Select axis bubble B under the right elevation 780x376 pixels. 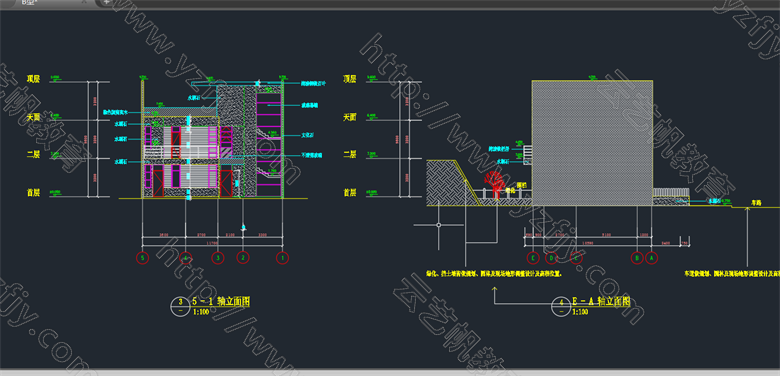[x=637, y=258]
